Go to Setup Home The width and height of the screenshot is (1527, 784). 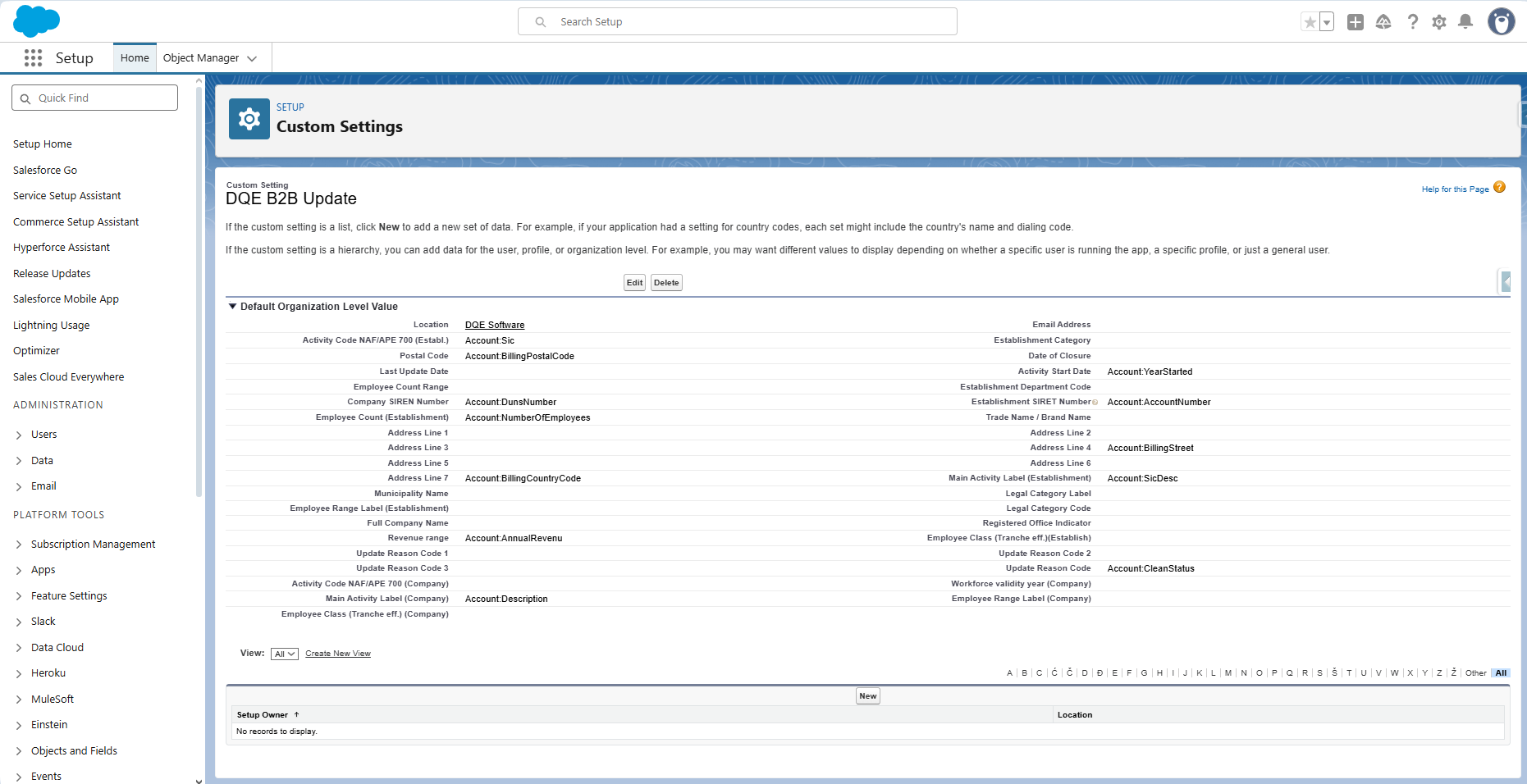43,144
